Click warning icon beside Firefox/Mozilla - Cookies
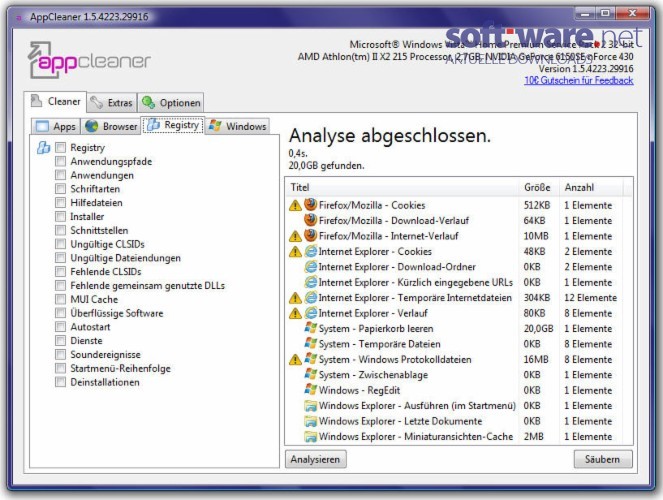The image size is (663, 500). click(x=295, y=206)
